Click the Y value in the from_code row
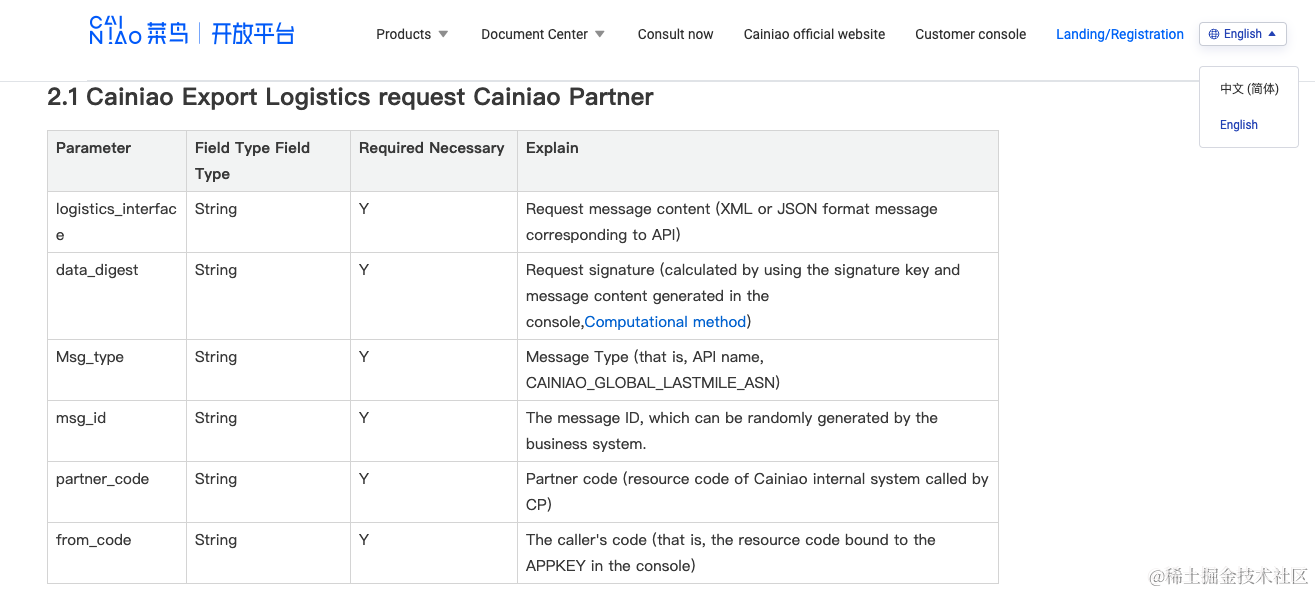The width and height of the screenshot is (1315, 593). click(364, 540)
